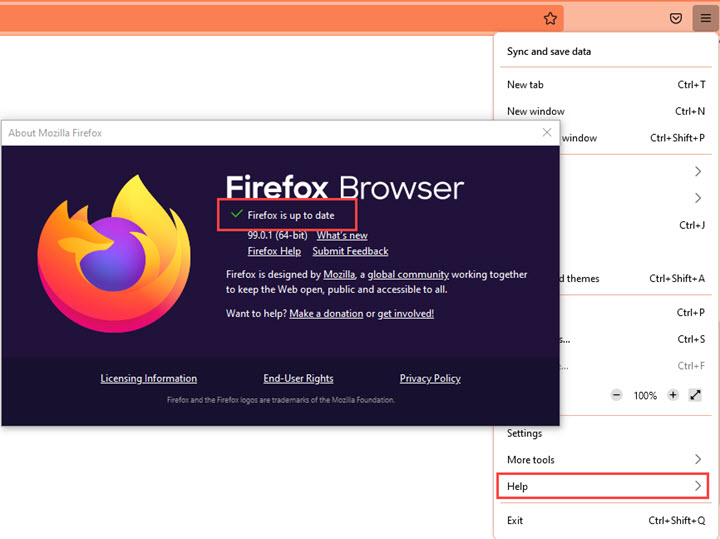
Task: Open Sync and save data
Action: coord(606,51)
